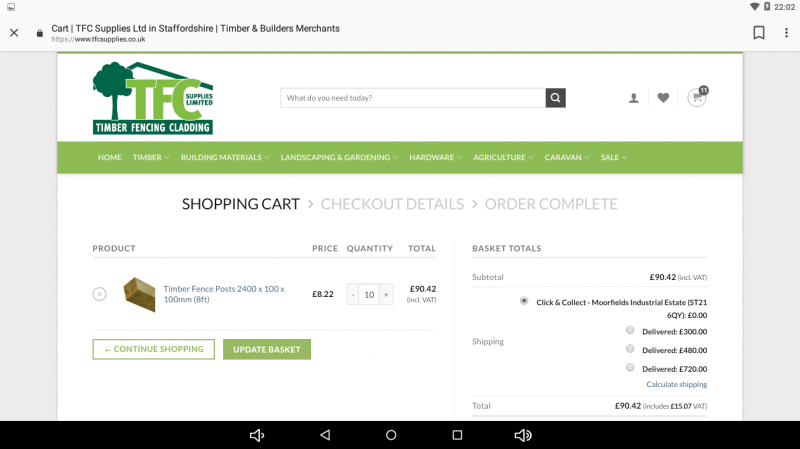Select Click & Collect shipping option
Screen dimensions: 800x449
[x=524, y=300]
